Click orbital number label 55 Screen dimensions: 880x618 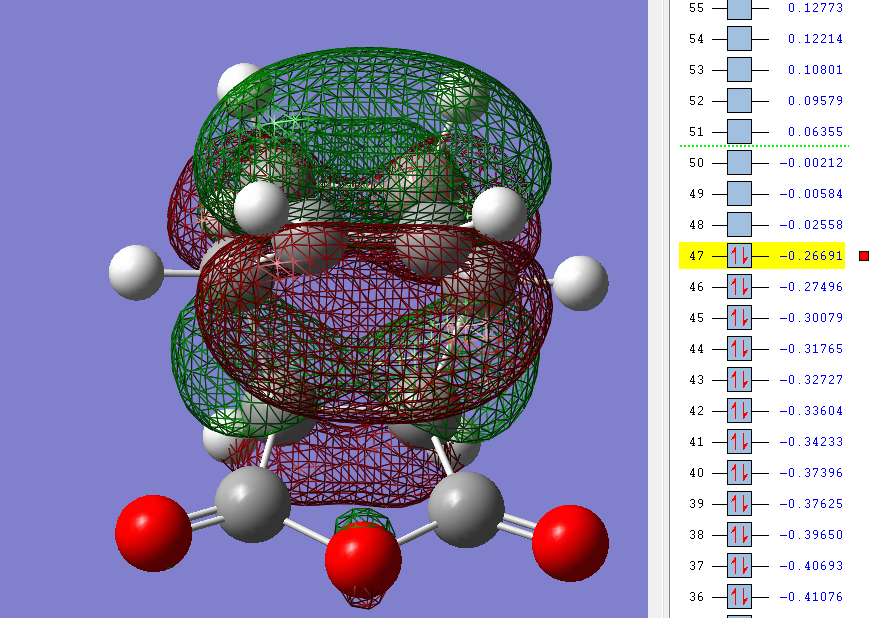696,8
